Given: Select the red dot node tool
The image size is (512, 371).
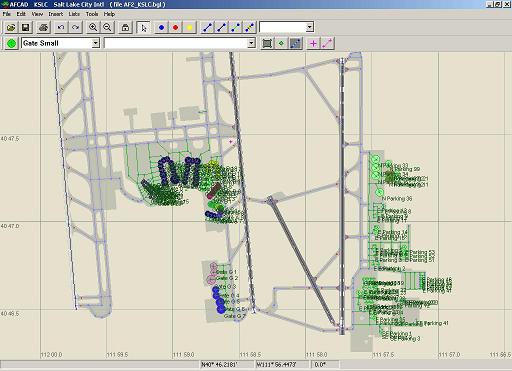Looking at the screenshot, I should [x=175, y=27].
